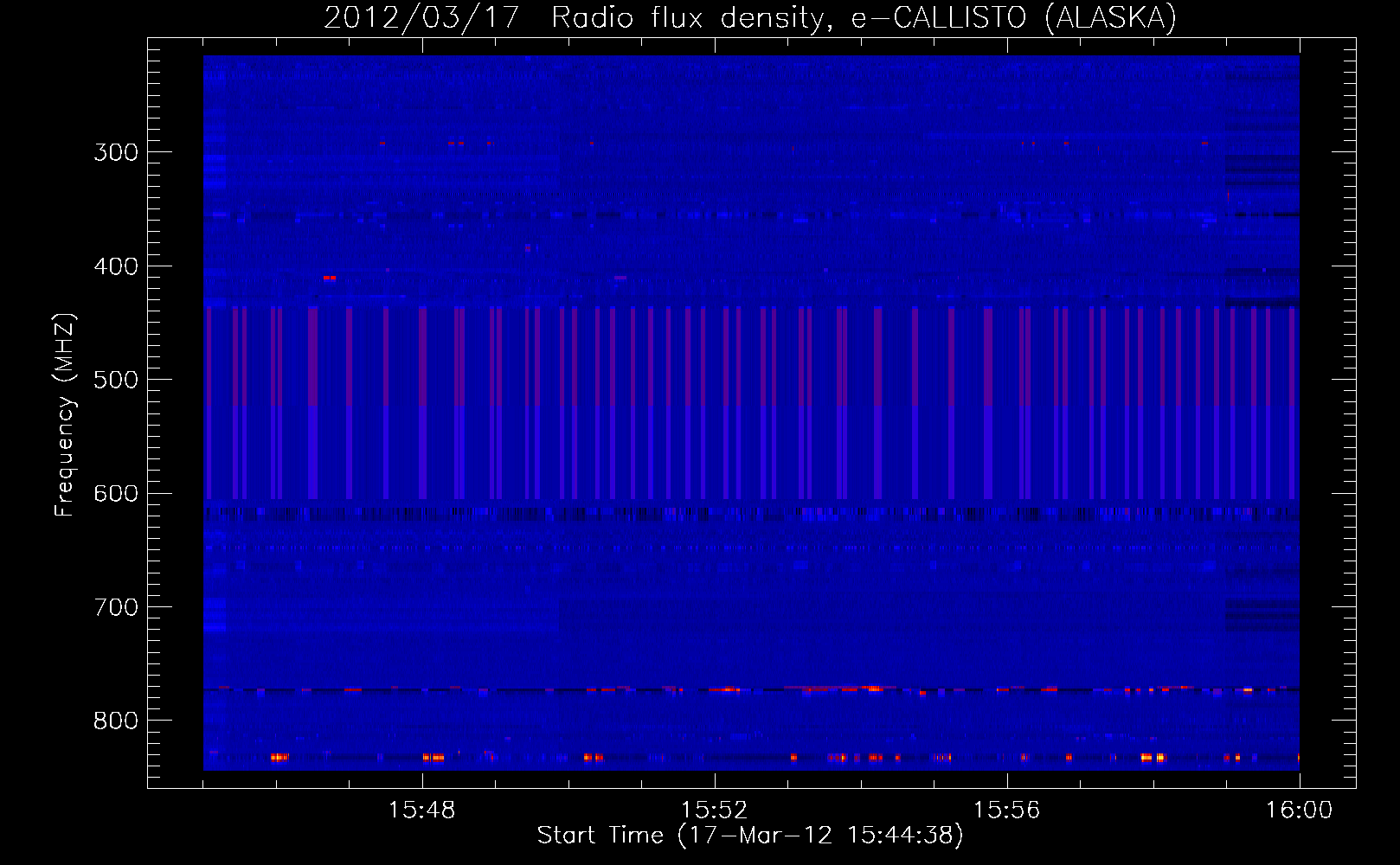The height and width of the screenshot is (865, 1400).
Task: Select the 700 frequency tick label
Action: [116, 607]
